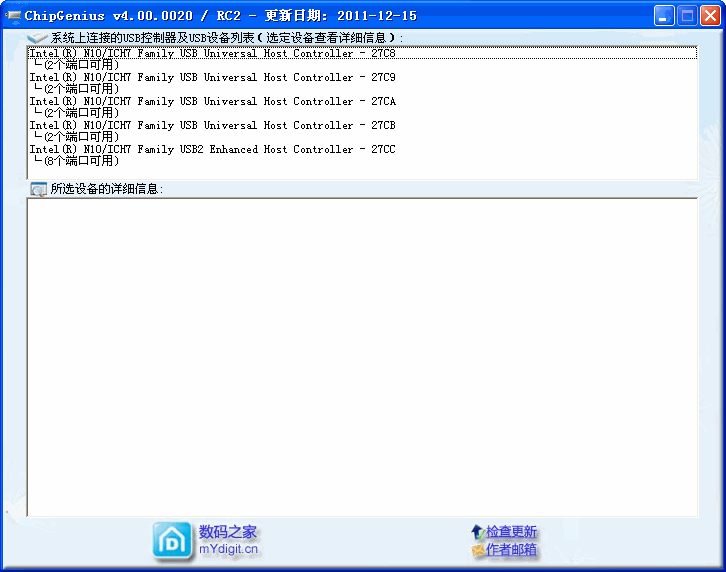Select the USB Universal Host Controller 27C8
The height and width of the screenshot is (572, 726).
(212, 53)
